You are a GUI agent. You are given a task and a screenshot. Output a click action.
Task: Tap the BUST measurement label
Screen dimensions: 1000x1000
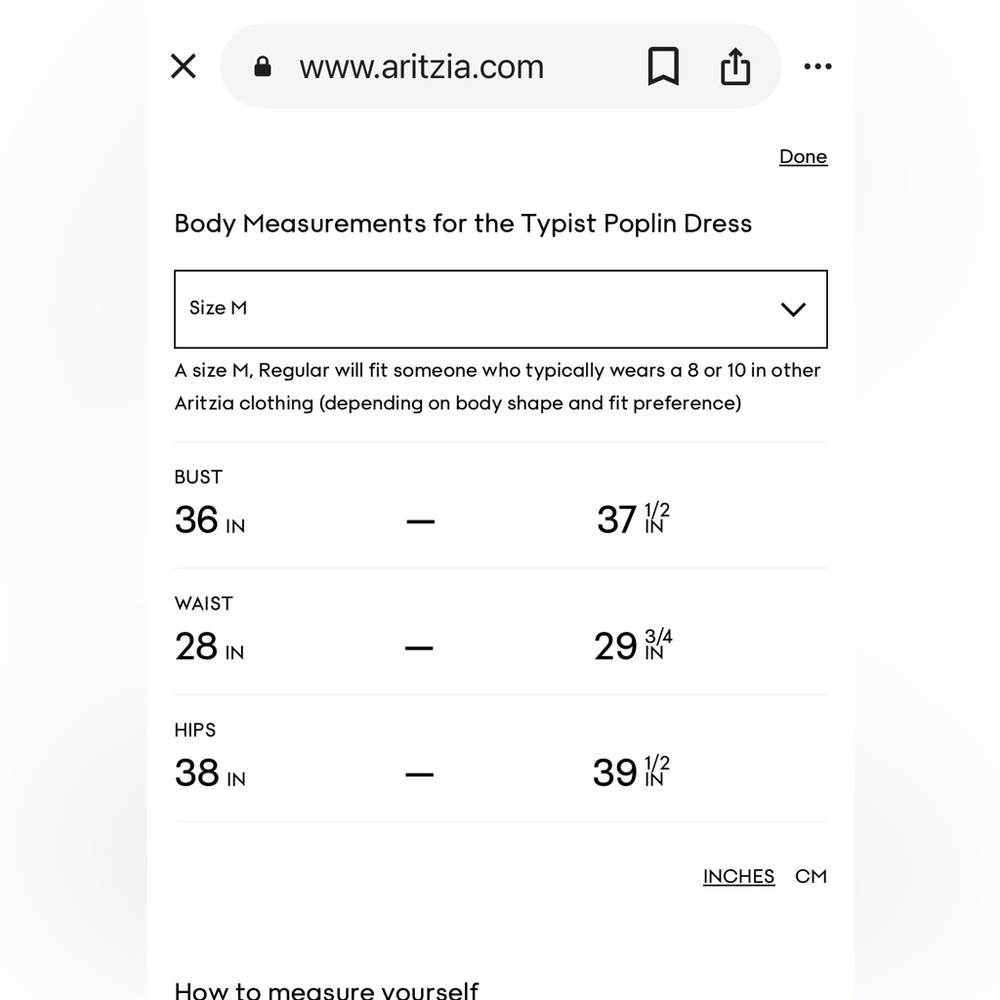click(198, 477)
